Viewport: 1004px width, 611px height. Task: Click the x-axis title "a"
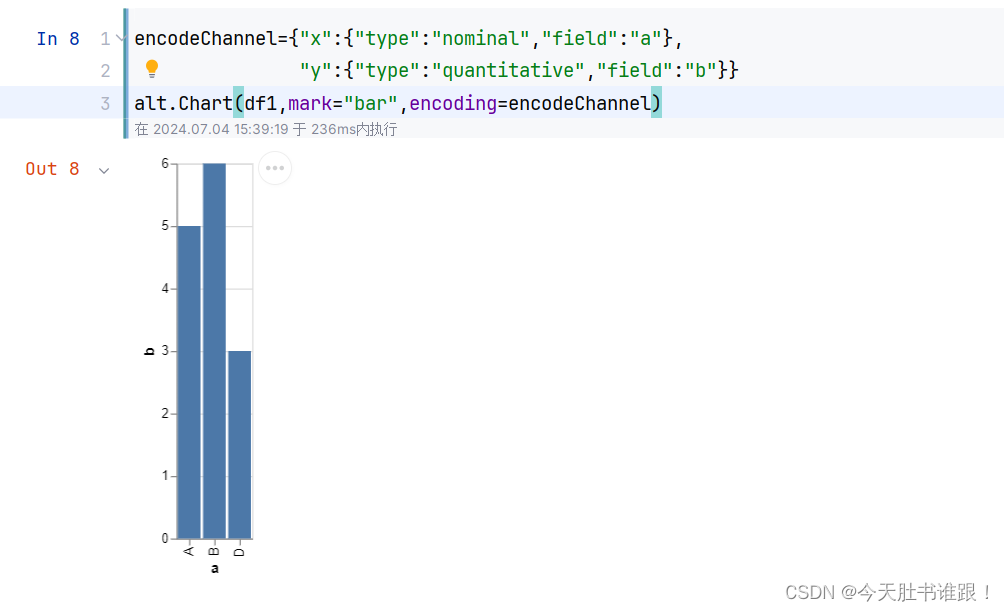pyautogui.click(x=215, y=568)
